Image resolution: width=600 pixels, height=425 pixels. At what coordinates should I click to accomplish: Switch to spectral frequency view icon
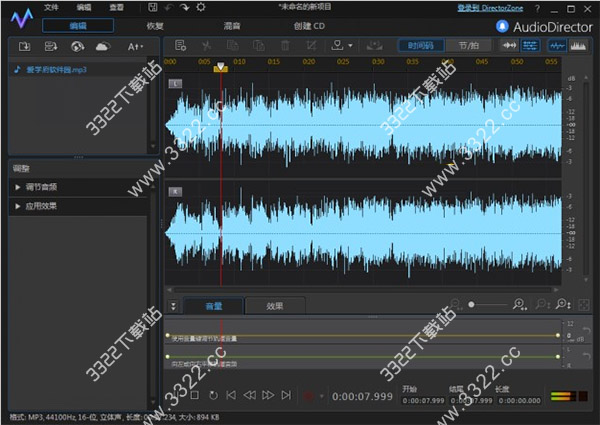578,46
